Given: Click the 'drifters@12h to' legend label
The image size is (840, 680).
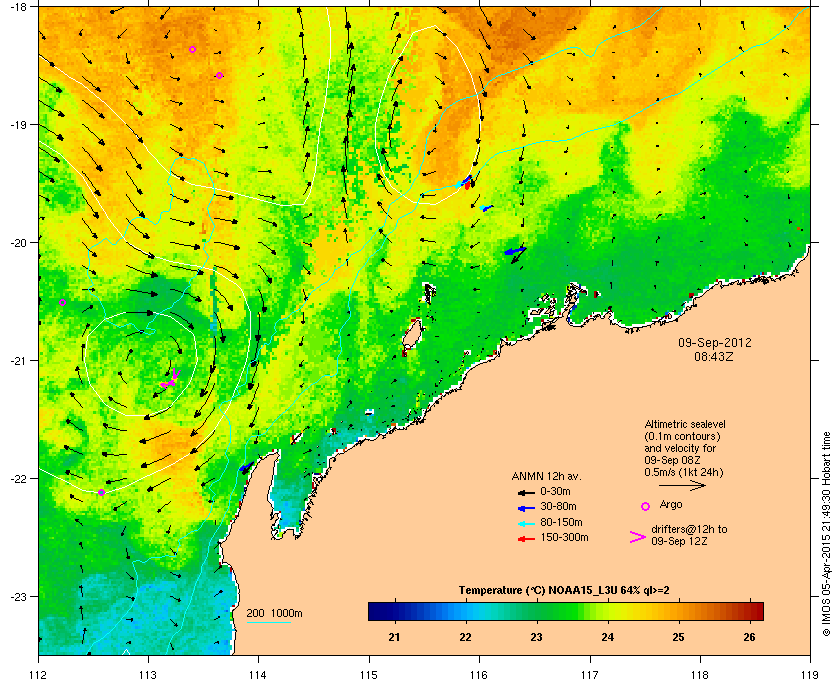Looking at the screenshot, I should [689, 529].
